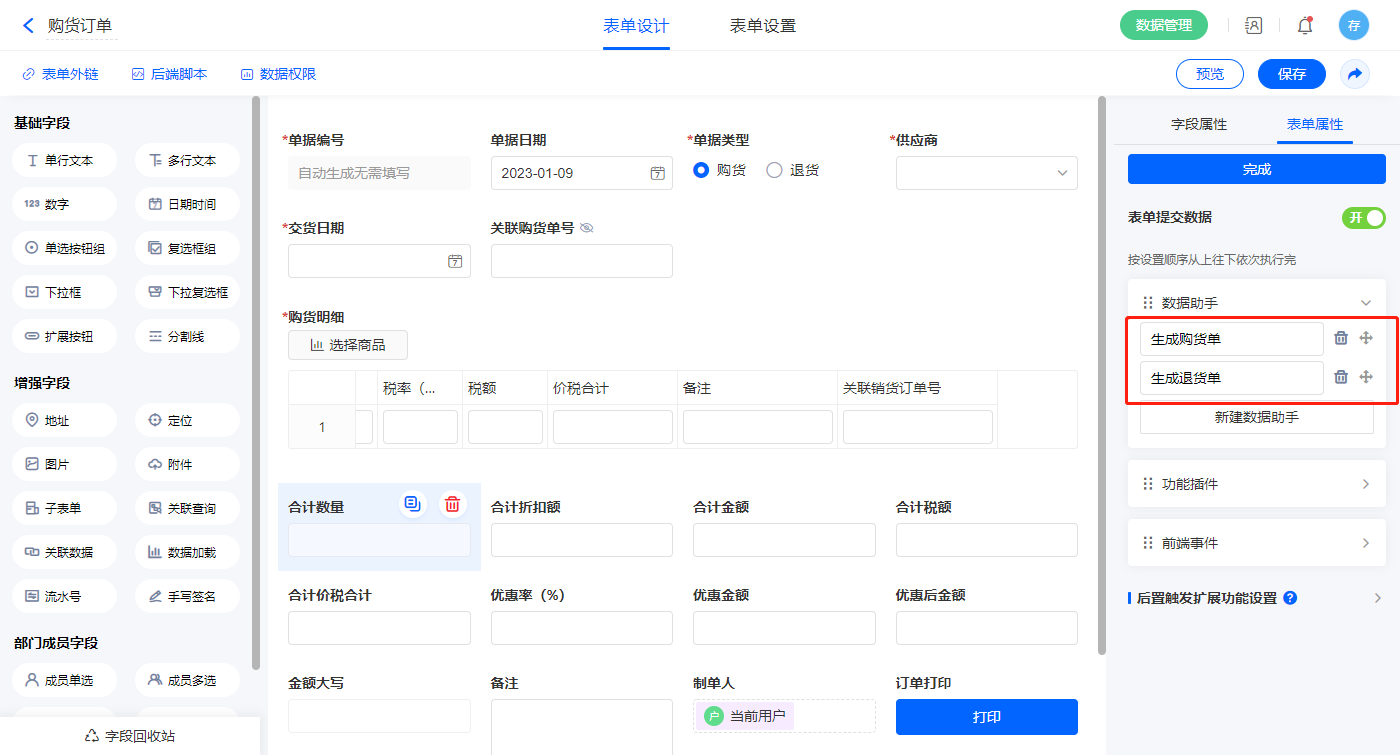The height and width of the screenshot is (755, 1400).
Task: Open the 供应商 dropdown
Action: click(986, 173)
